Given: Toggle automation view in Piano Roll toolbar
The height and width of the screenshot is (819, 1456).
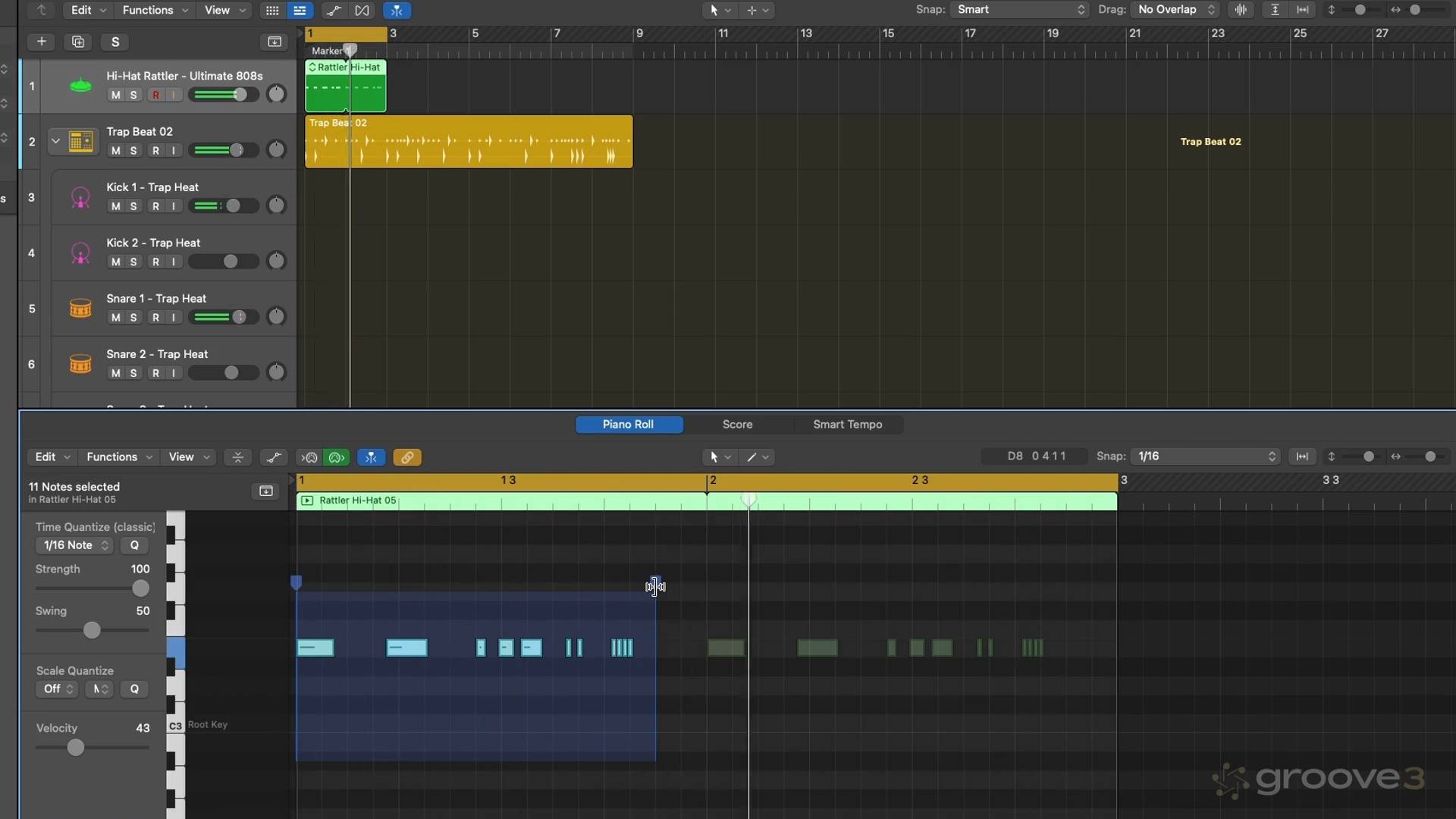Looking at the screenshot, I should 274,457.
